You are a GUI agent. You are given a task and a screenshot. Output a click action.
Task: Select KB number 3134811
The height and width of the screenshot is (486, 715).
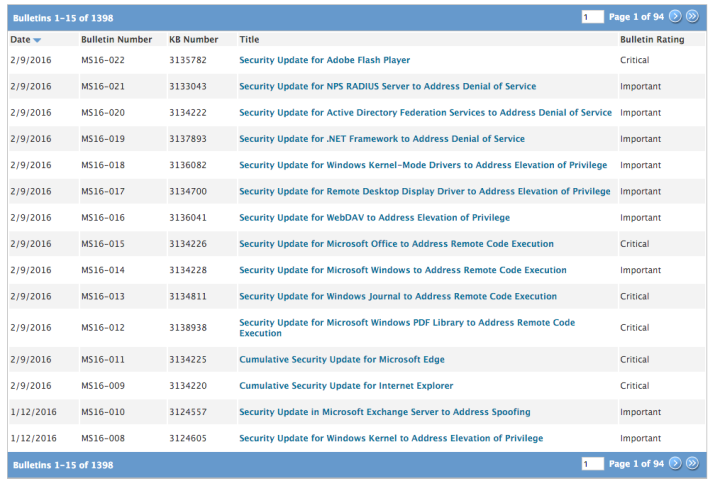(188, 296)
